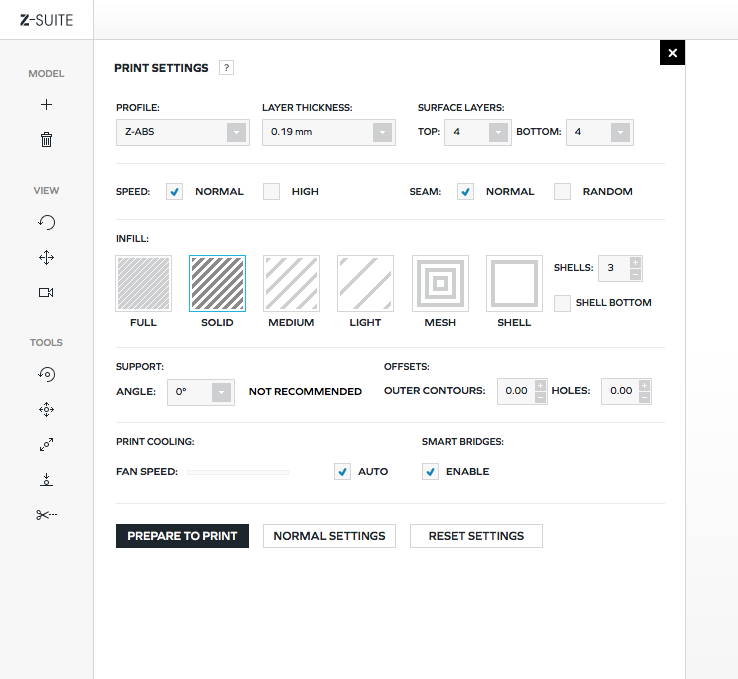Viewport: 738px width, 679px height.
Task: Click the delete model trash icon
Action: (x=46, y=140)
